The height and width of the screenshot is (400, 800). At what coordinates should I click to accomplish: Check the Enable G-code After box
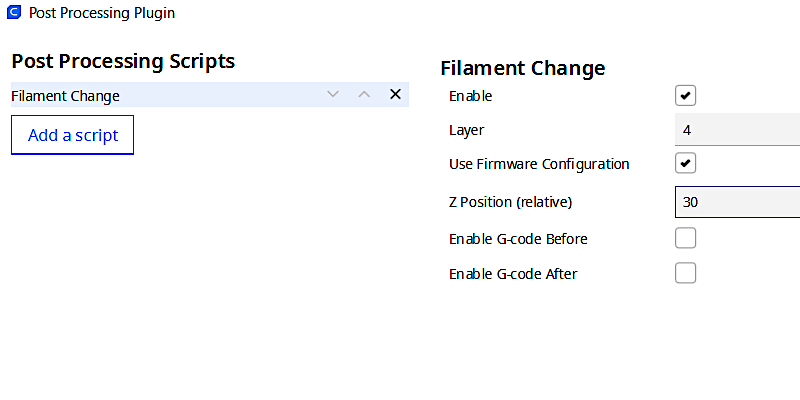(685, 273)
